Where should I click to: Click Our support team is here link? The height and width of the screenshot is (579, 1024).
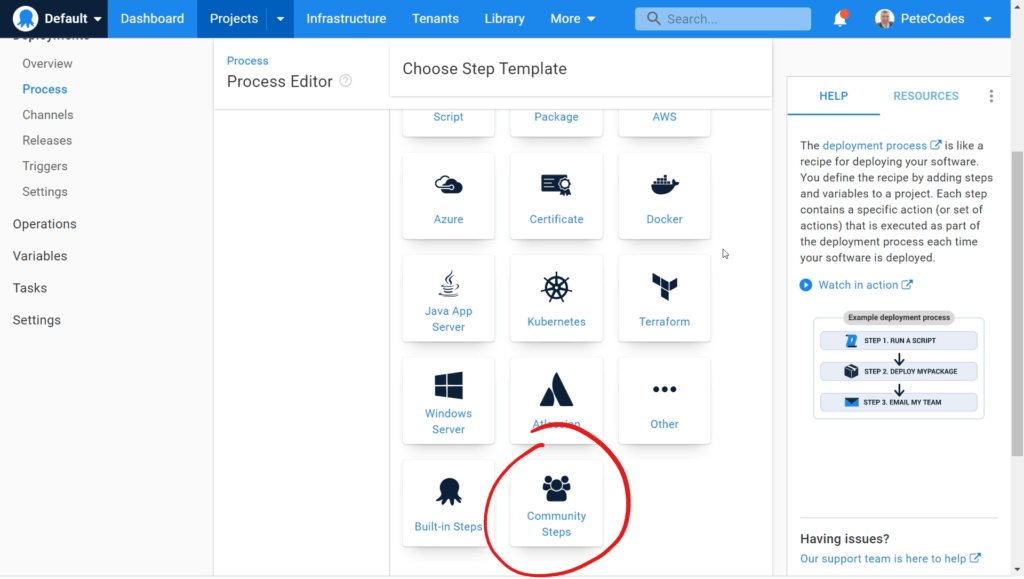pyautogui.click(x=890, y=559)
